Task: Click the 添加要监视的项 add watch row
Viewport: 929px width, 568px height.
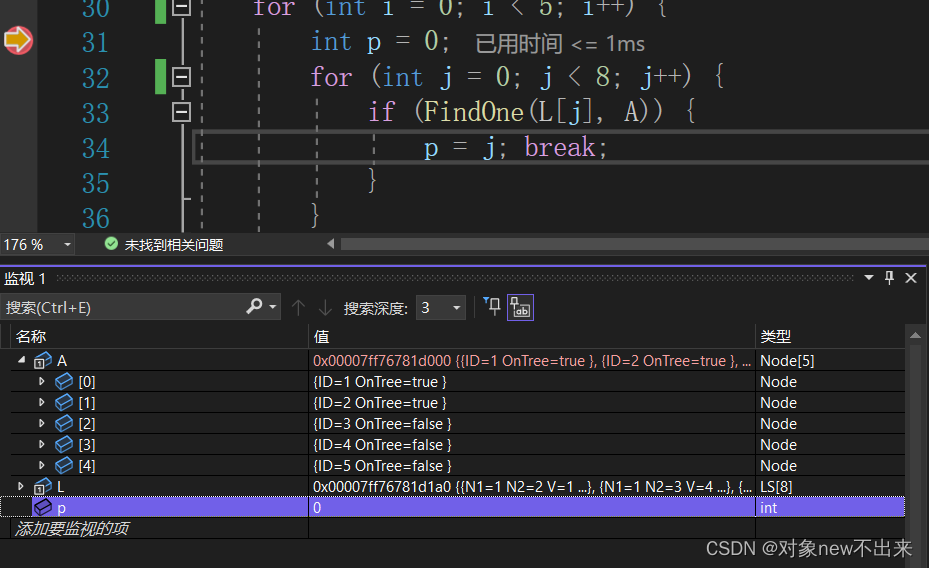Action: [72, 528]
